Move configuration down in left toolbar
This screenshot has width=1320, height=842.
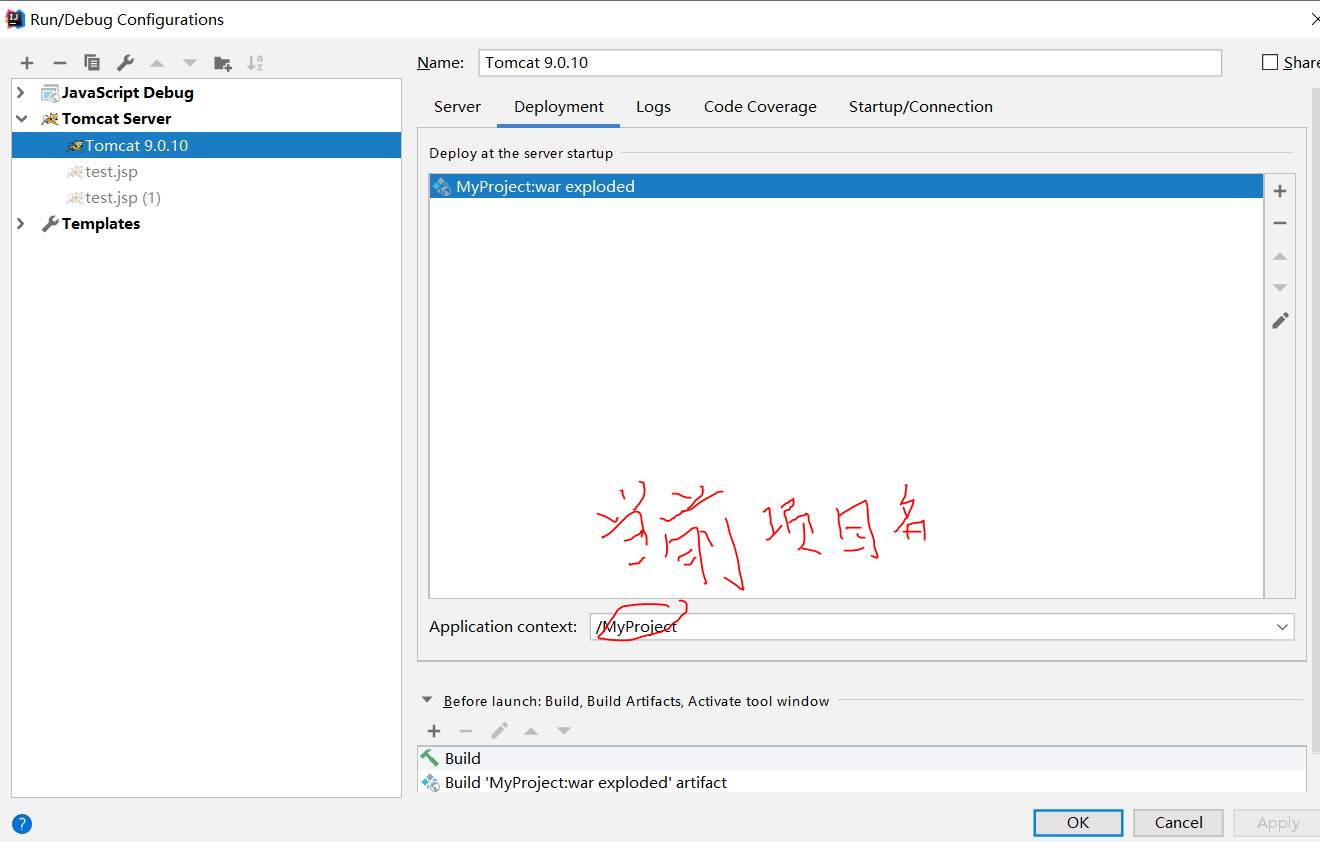tap(190, 63)
